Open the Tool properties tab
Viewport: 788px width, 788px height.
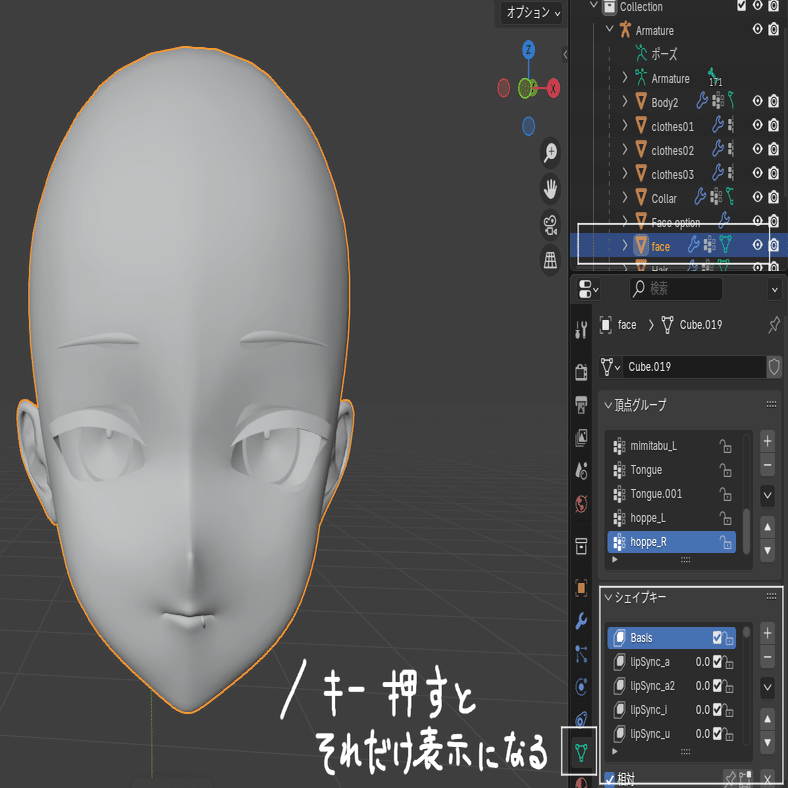point(581,330)
